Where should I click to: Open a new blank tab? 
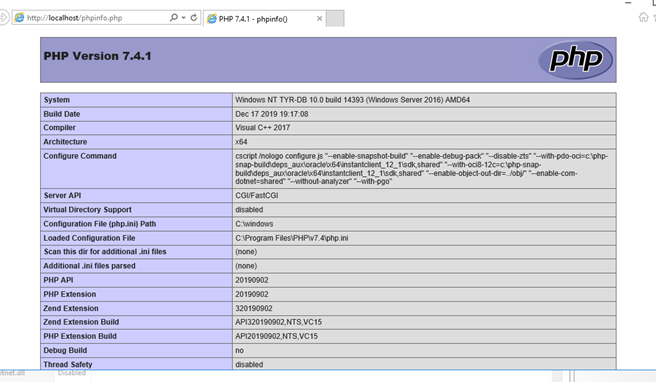pyautogui.click(x=335, y=18)
